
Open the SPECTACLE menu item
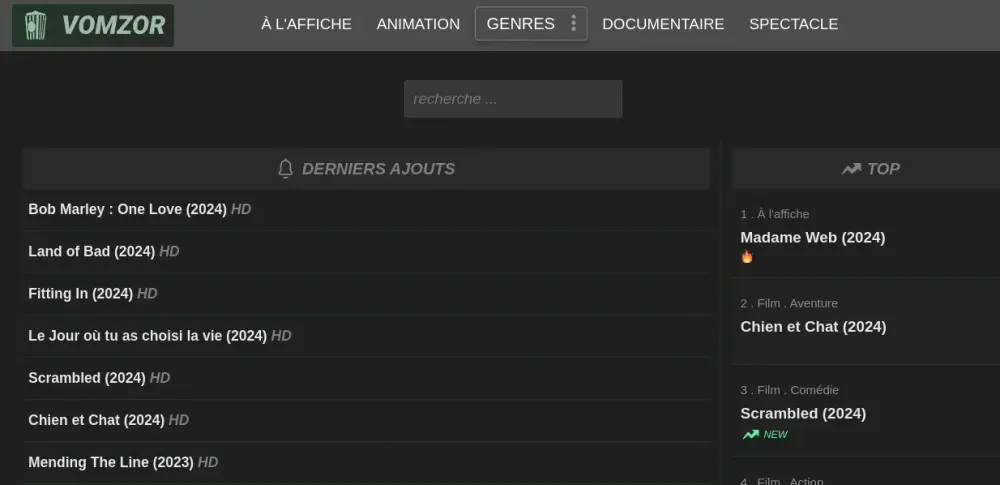793,24
